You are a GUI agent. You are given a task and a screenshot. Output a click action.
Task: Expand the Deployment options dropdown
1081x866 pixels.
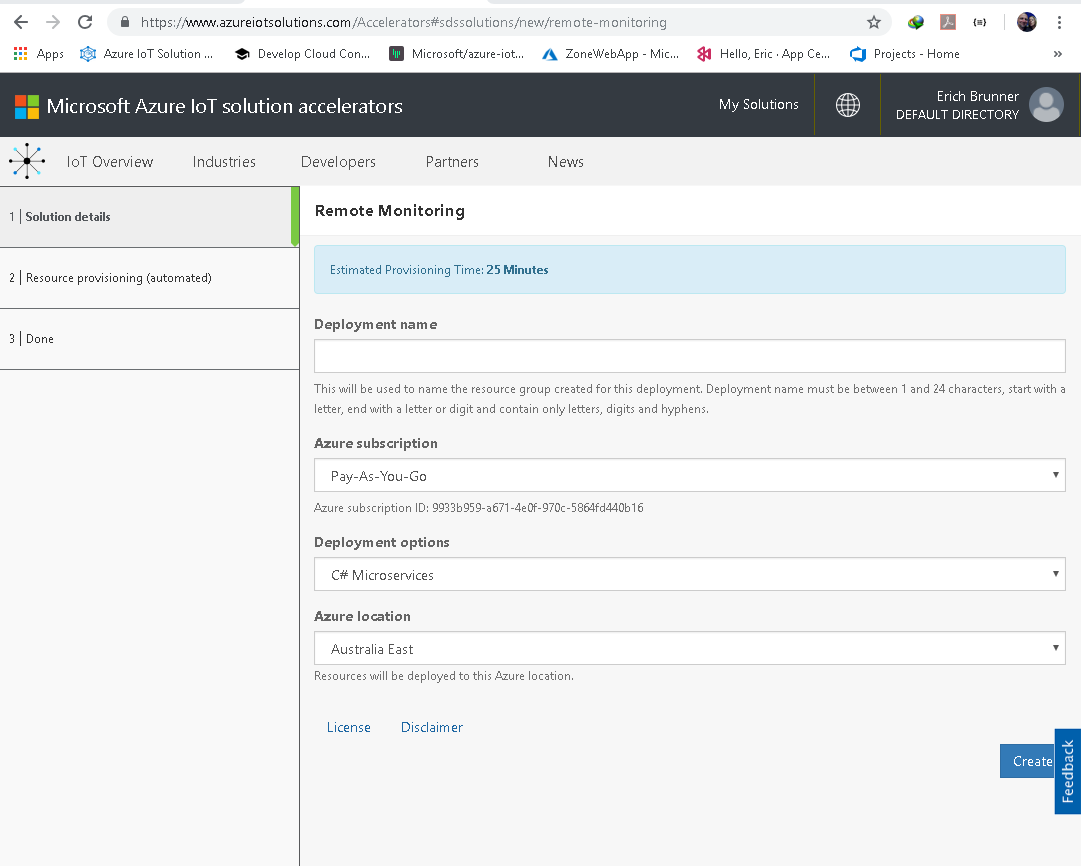click(x=689, y=574)
